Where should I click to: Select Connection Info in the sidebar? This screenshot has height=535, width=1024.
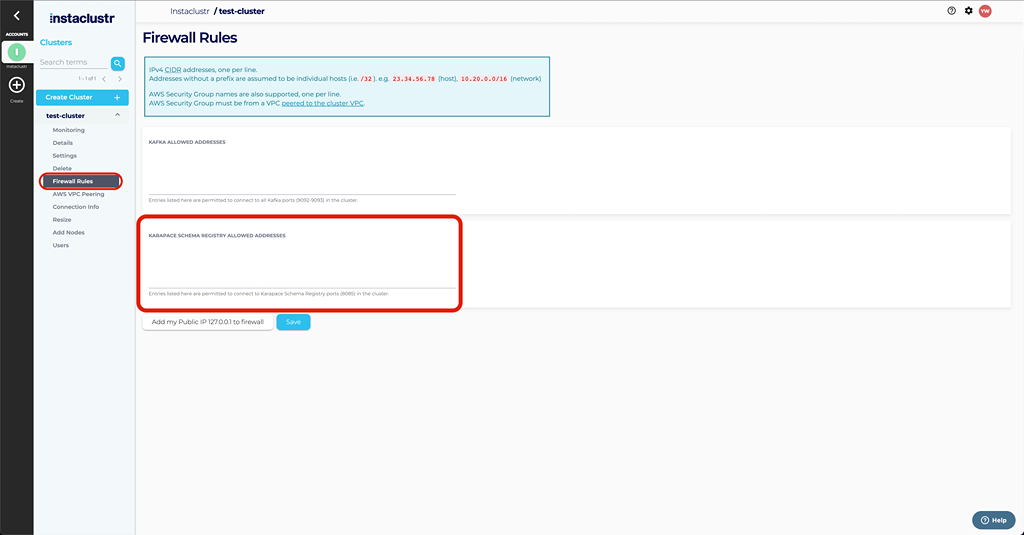point(76,207)
